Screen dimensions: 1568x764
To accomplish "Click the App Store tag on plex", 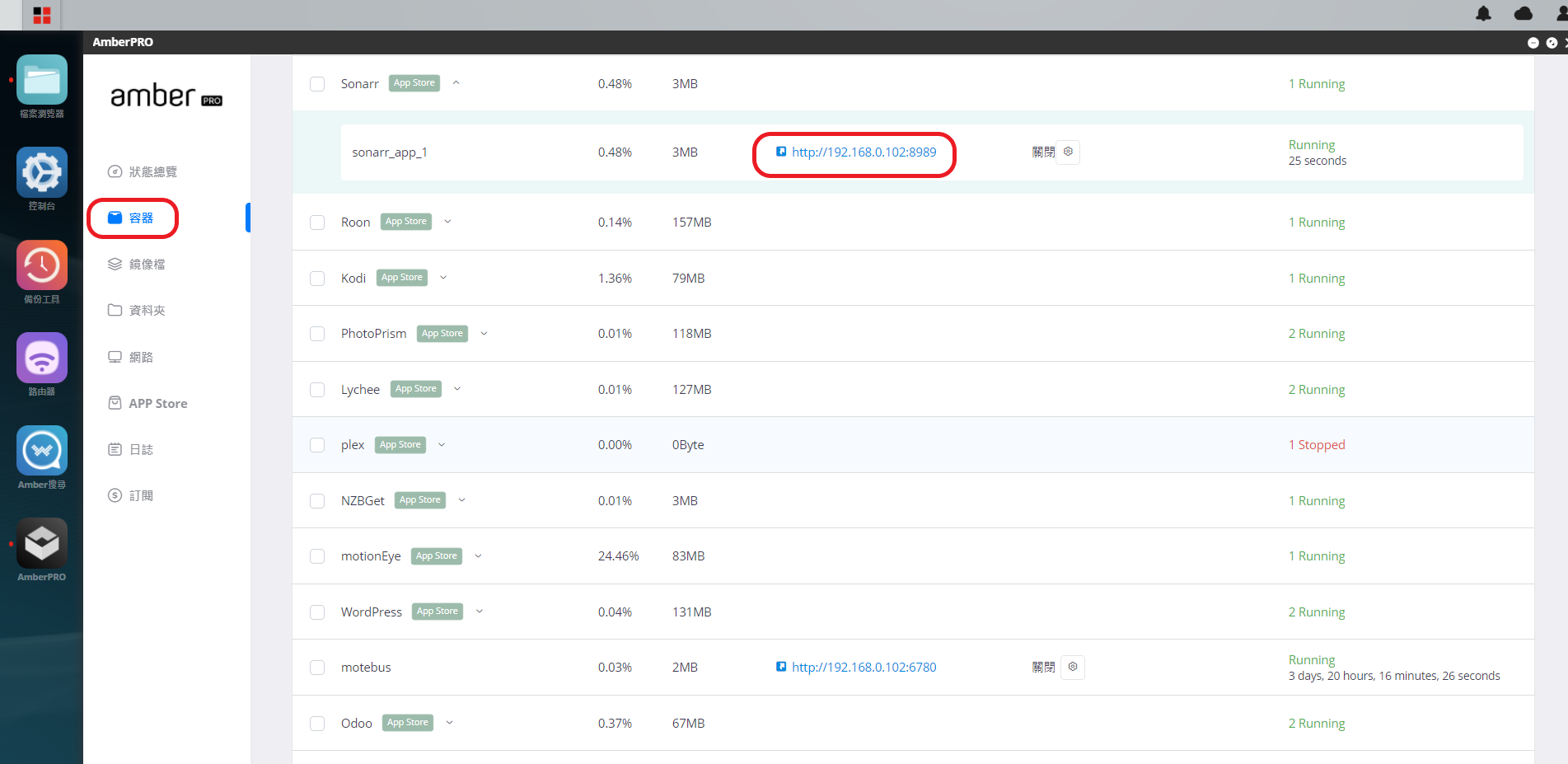I will point(400,445).
